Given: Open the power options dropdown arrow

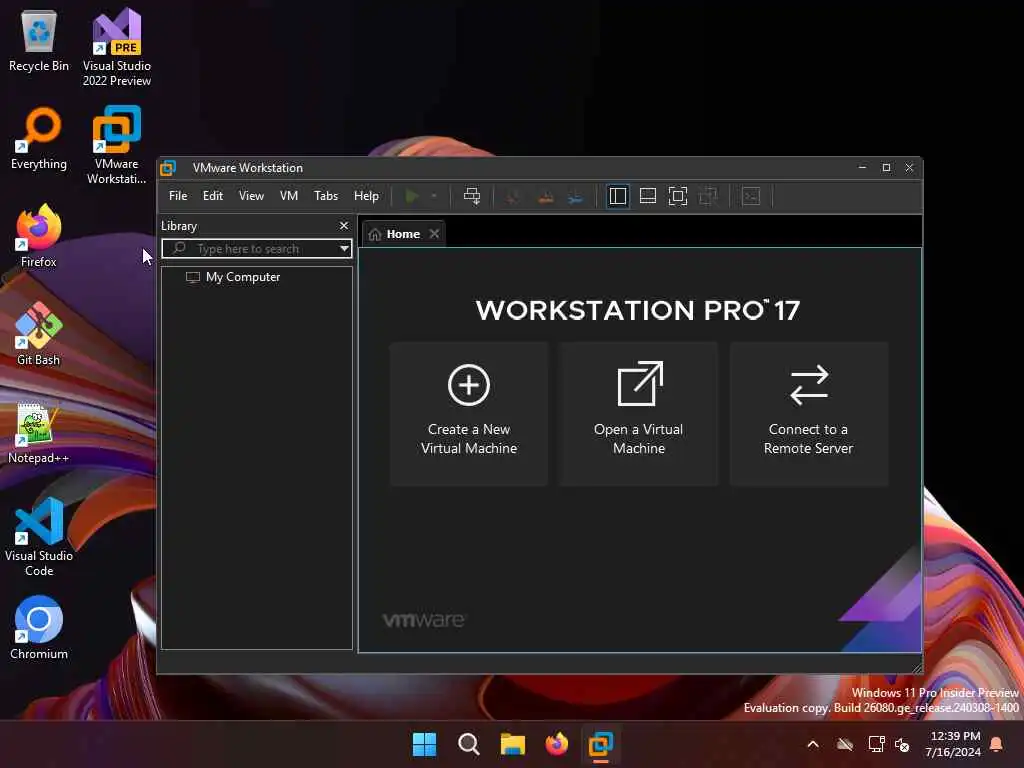Looking at the screenshot, I should (434, 196).
